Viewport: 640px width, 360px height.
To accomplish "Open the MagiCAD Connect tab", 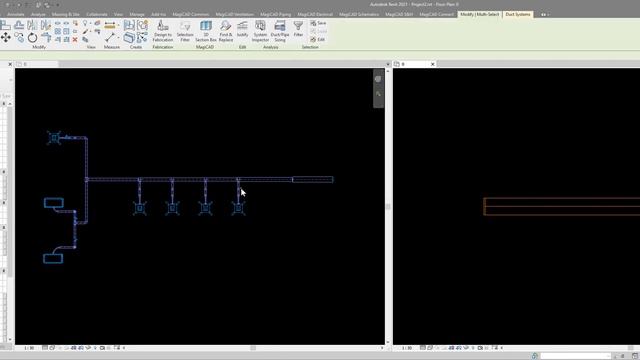I will click(x=436, y=14).
